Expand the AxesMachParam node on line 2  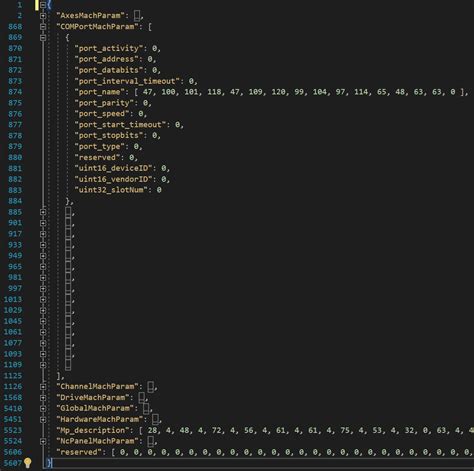(x=43, y=16)
